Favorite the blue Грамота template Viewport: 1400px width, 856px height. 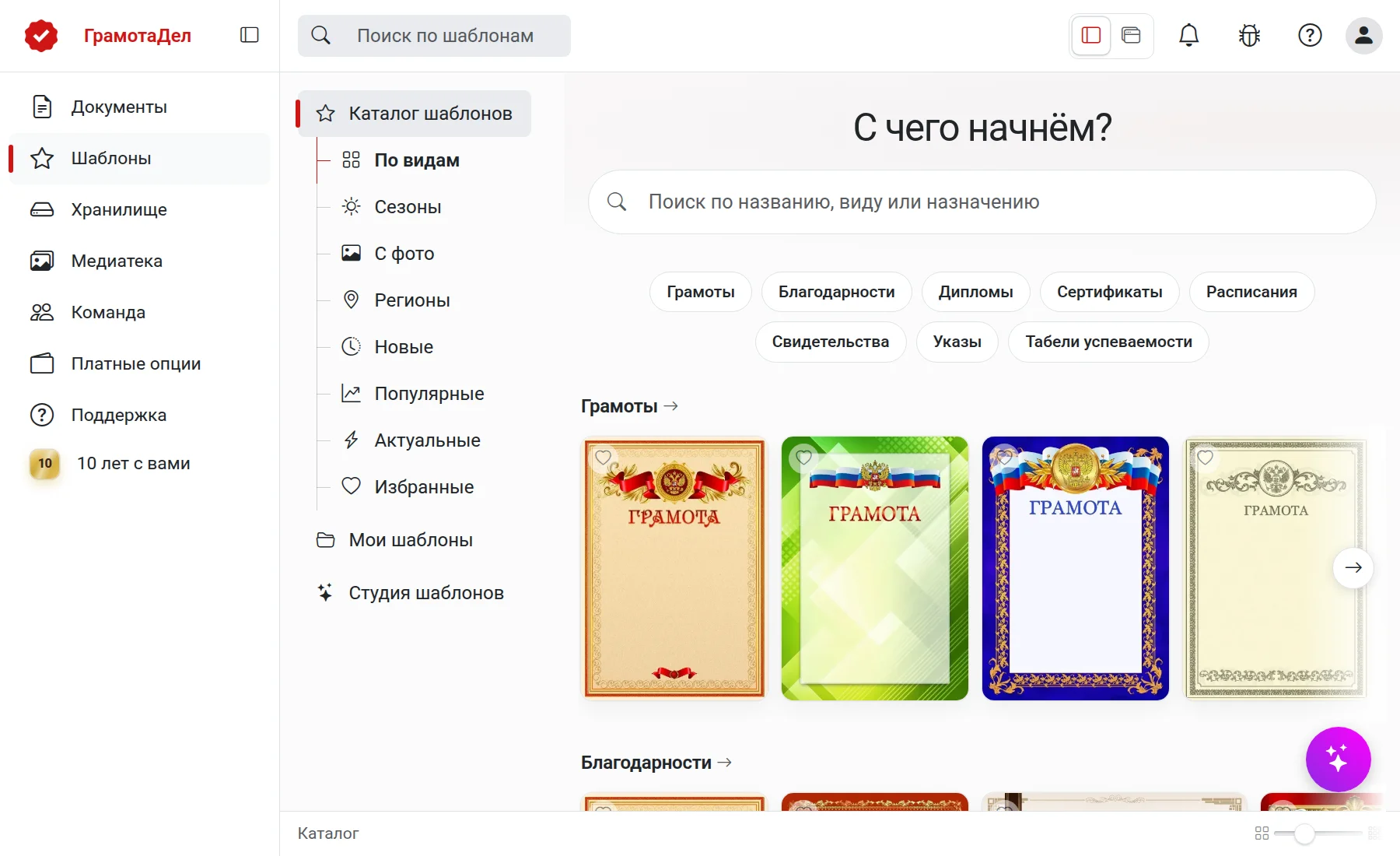(1005, 458)
